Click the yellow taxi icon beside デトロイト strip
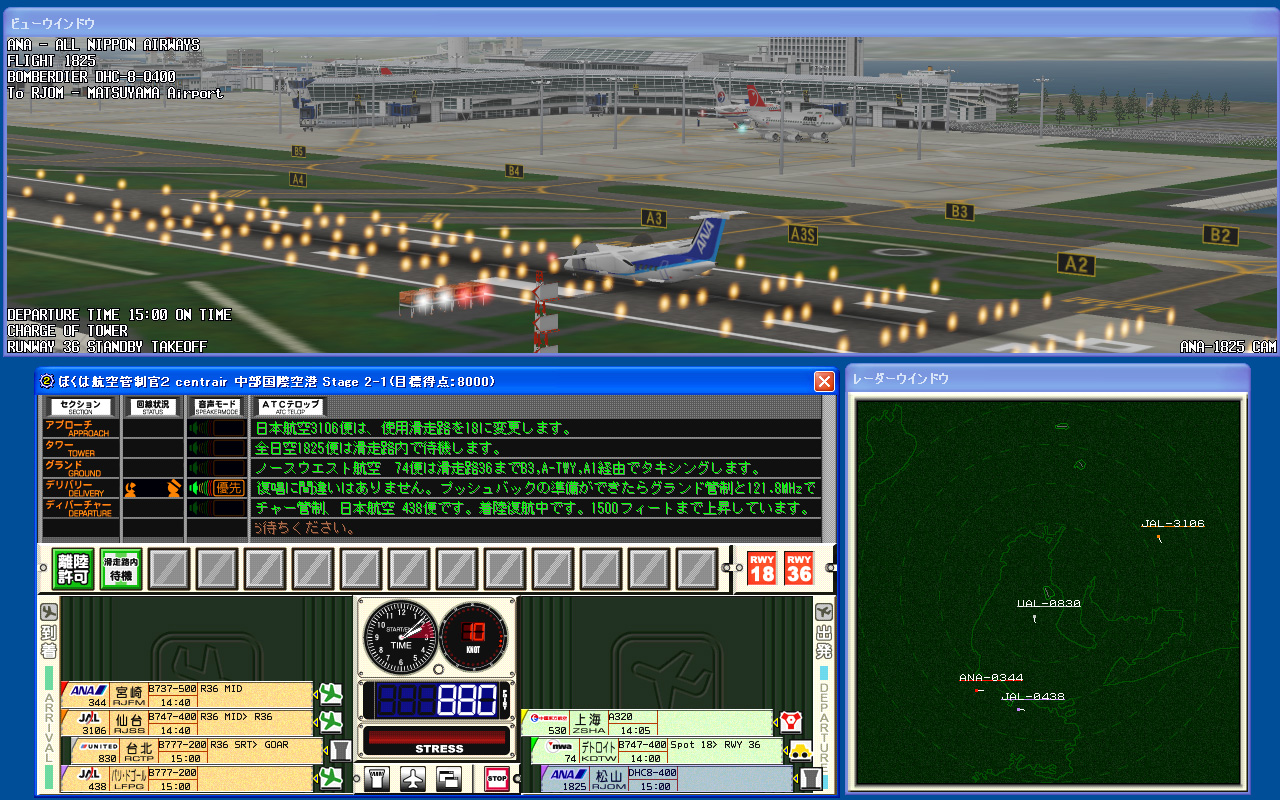The height and width of the screenshot is (800, 1280). point(801,750)
